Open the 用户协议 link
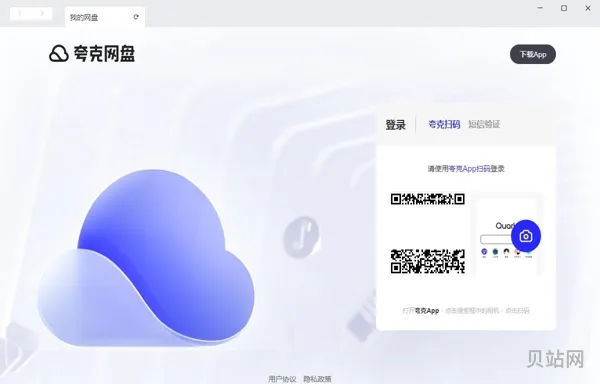Image resolution: width=600 pixels, height=384 pixels. click(282, 379)
